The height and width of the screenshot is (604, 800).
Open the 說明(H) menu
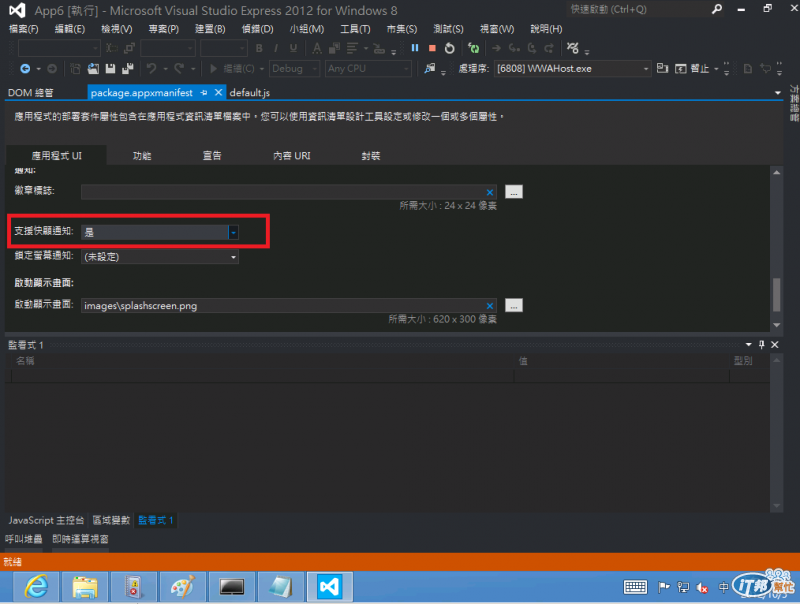546,29
